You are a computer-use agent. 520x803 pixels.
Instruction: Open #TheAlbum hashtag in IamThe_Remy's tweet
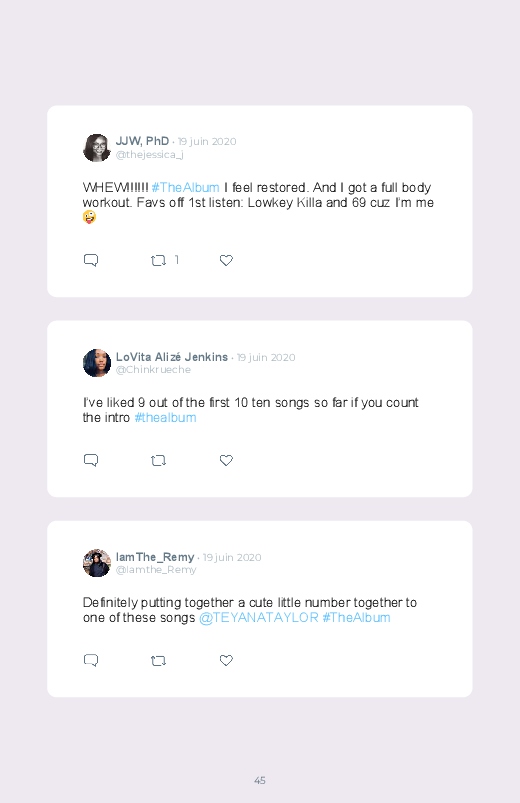point(357,618)
